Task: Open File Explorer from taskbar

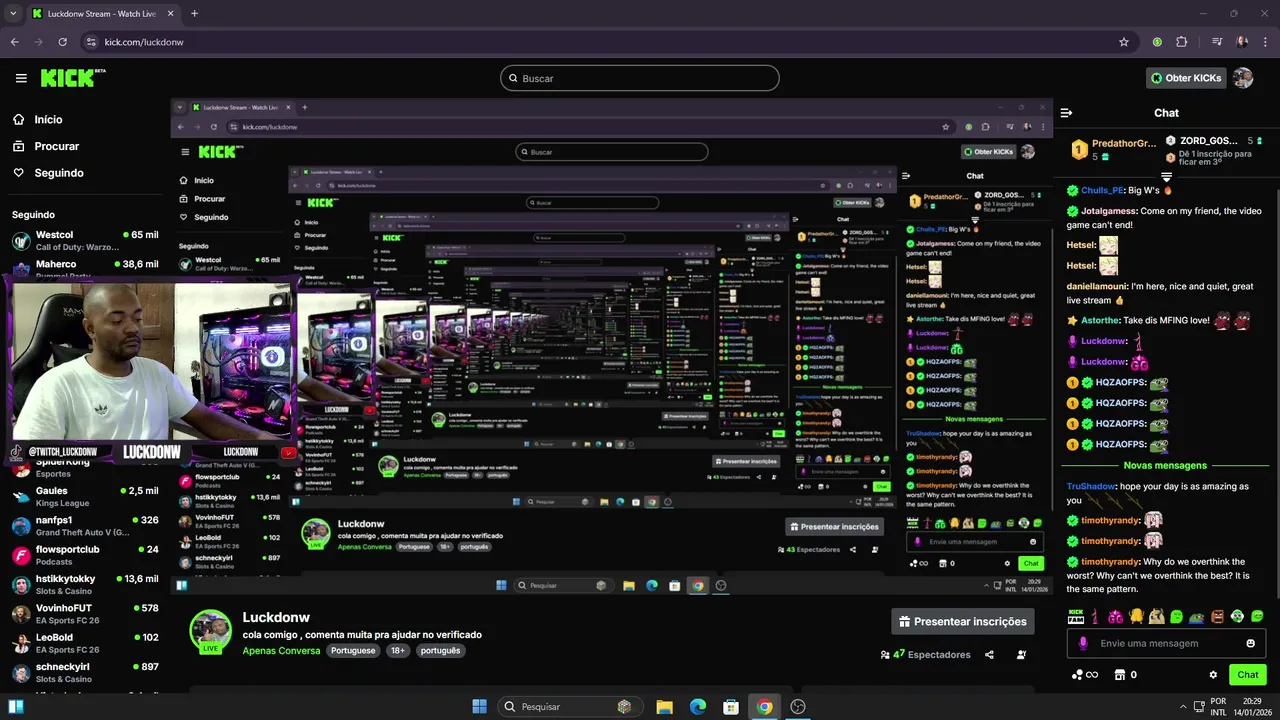Action: (x=664, y=707)
